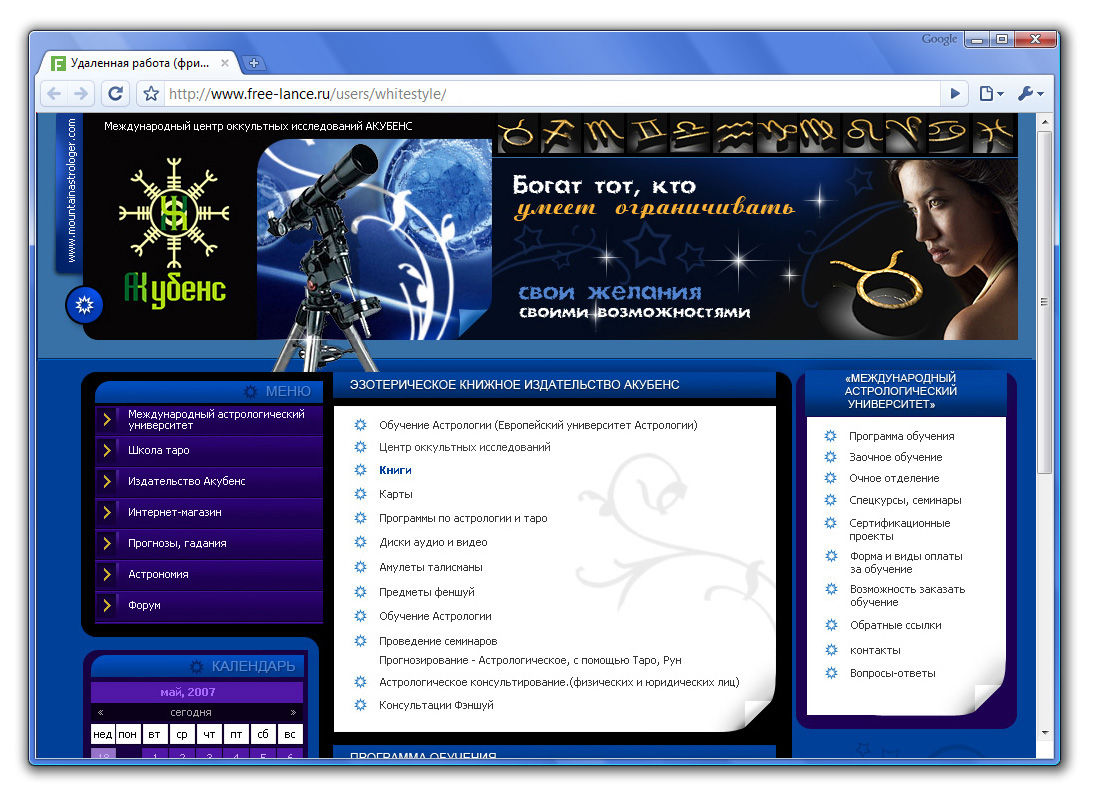This screenshot has height=800, width=1093.
Task: Click the first zodiac symbol Taurus in banner
Action: click(x=517, y=133)
